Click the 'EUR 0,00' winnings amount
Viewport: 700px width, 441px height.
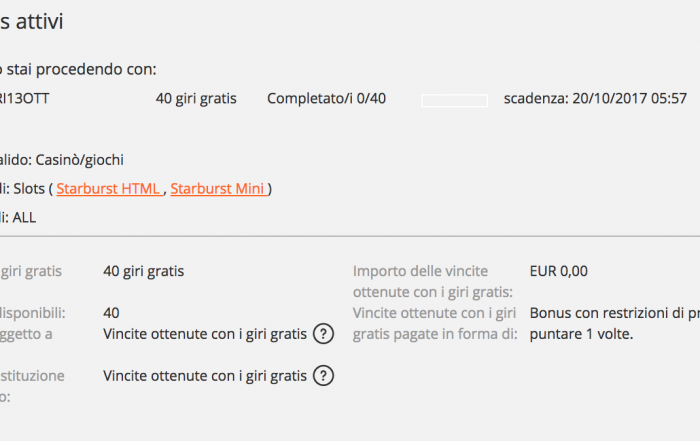pyautogui.click(x=558, y=271)
